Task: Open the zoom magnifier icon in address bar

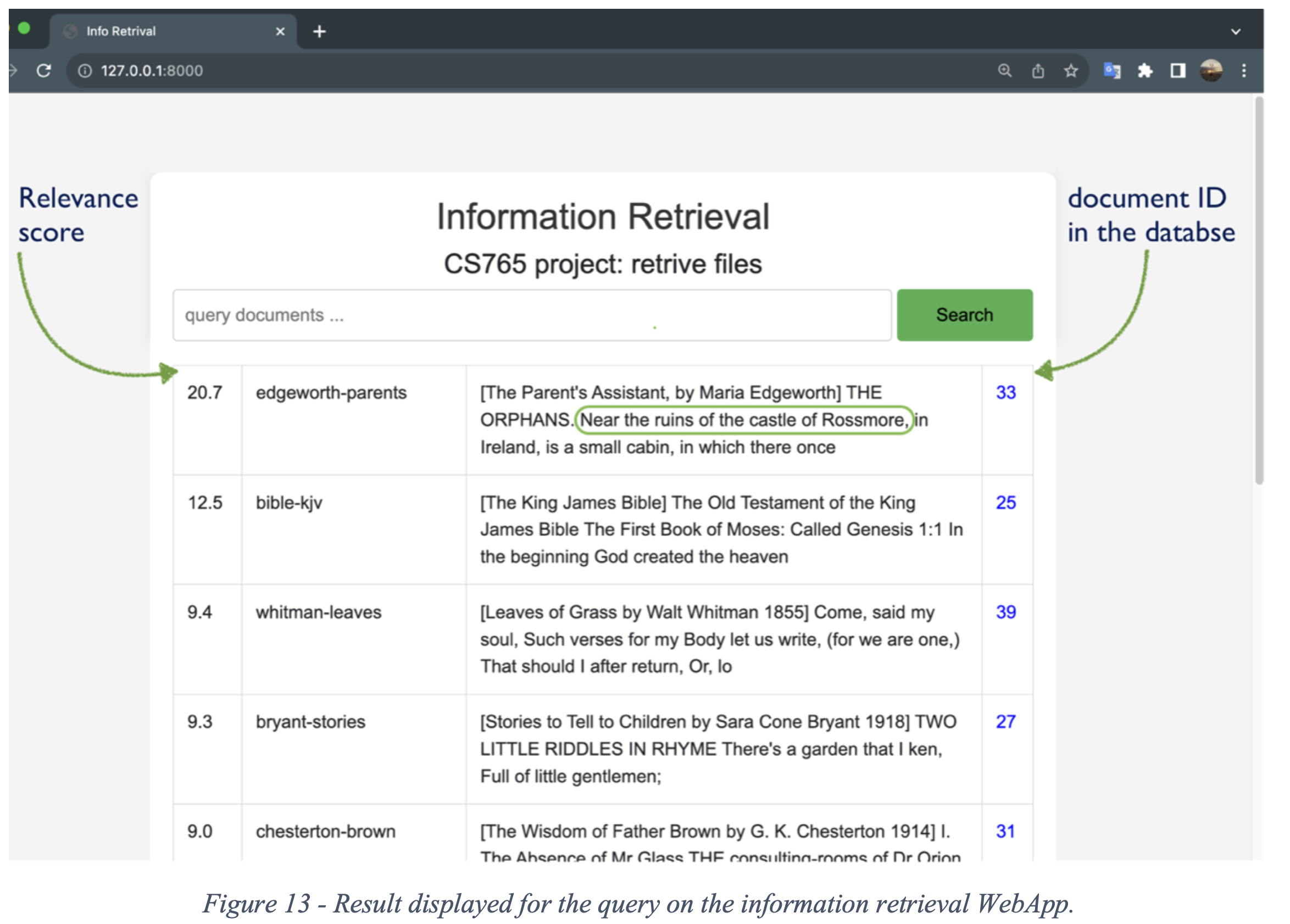Action: point(1004,70)
